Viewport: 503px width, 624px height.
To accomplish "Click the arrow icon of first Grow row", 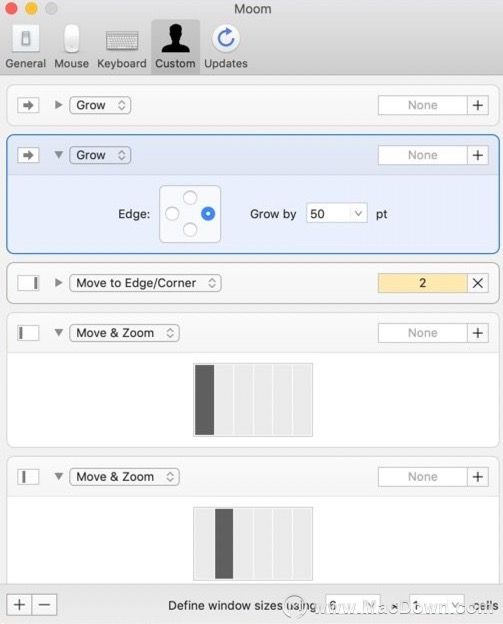I will (x=28, y=105).
